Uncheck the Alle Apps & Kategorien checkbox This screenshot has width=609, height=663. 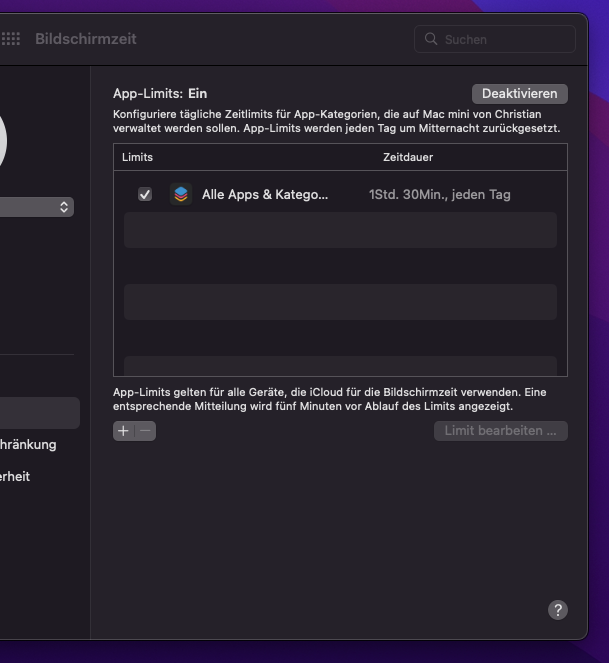click(145, 194)
